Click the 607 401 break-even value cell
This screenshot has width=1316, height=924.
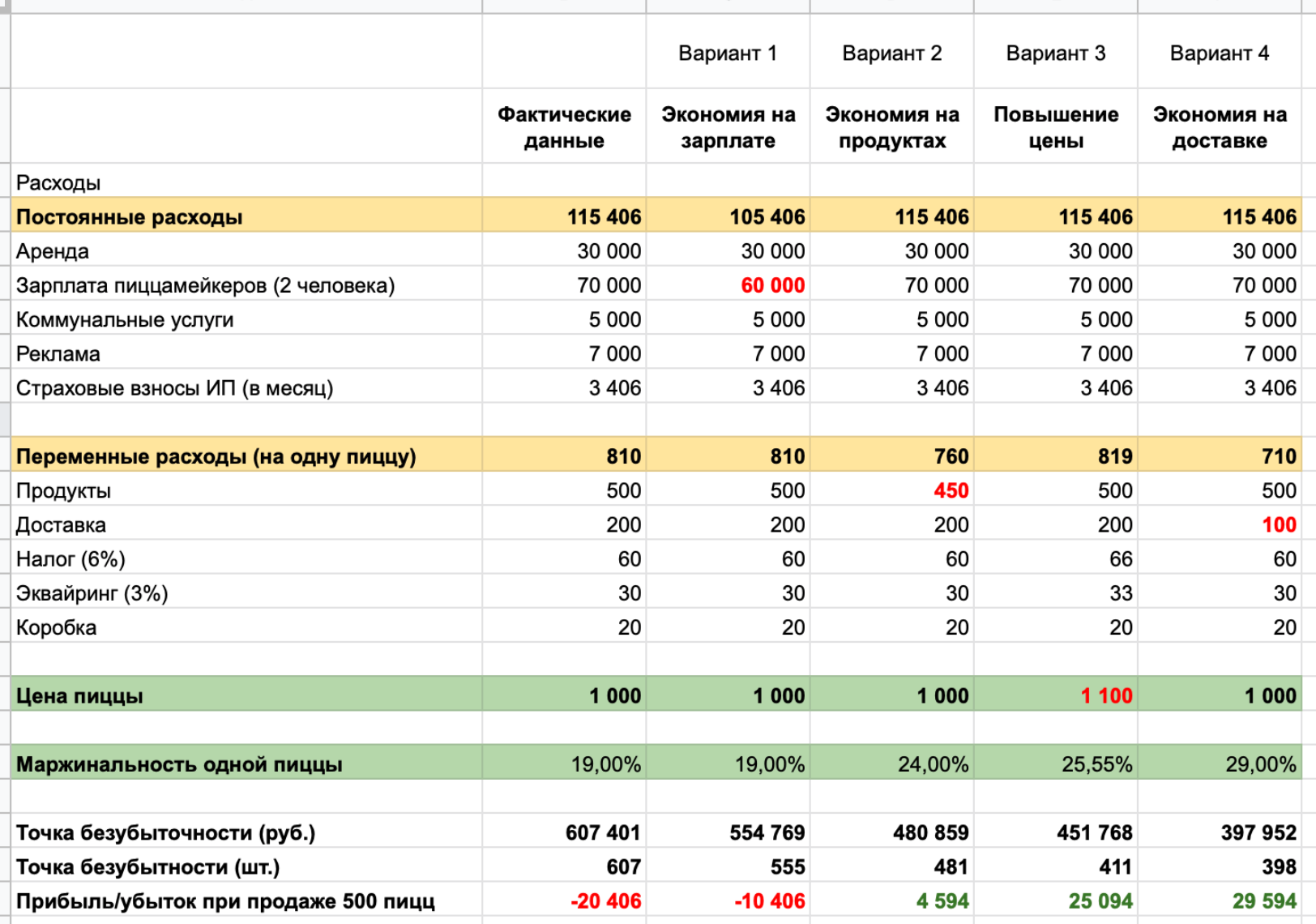[603, 832]
